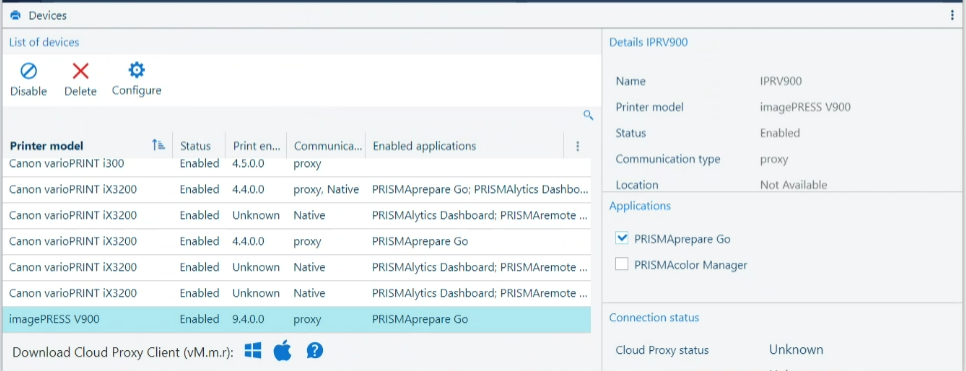
Task: Download Cloud Proxy Client for Windows
Action: tap(253, 351)
